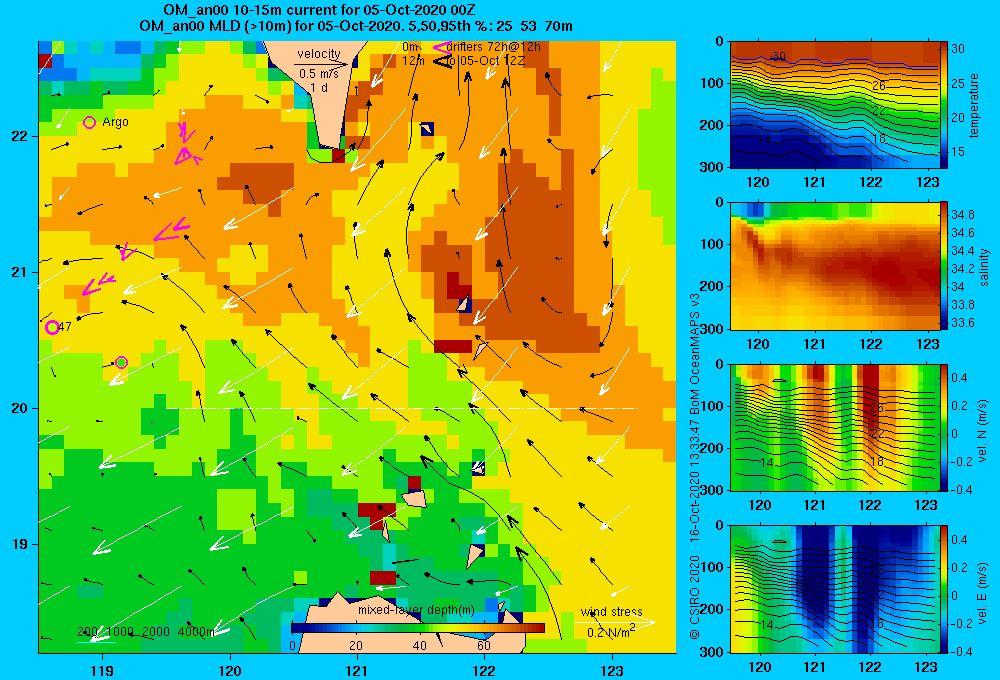Click latitude label 19 on main map axis

coord(19,544)
